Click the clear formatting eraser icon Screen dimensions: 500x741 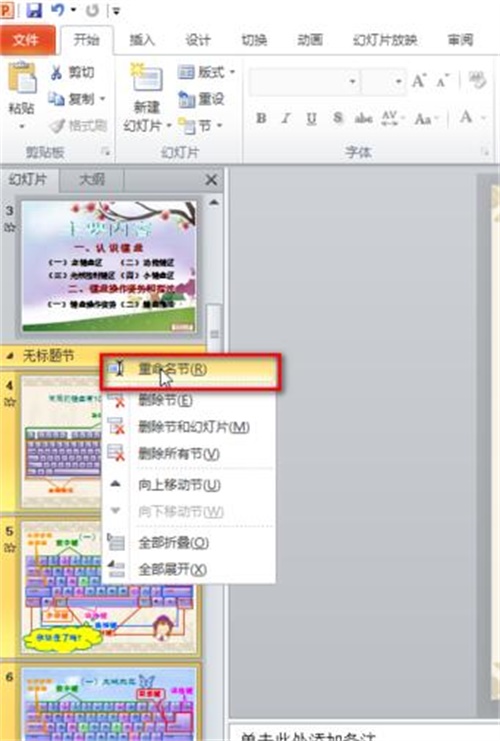tap(477, 80)
